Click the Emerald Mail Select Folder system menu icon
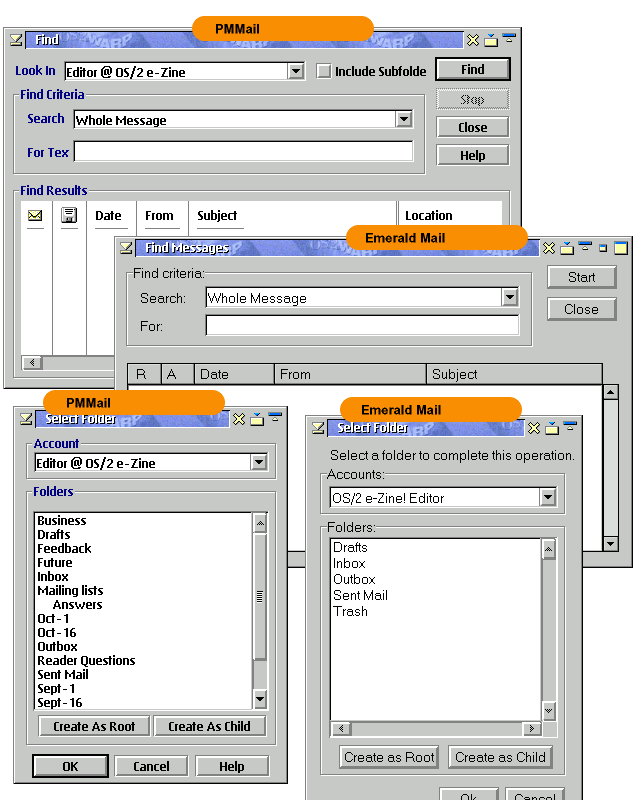The height and width of the screenshot is (800, 640). click(x=318, y=428)
